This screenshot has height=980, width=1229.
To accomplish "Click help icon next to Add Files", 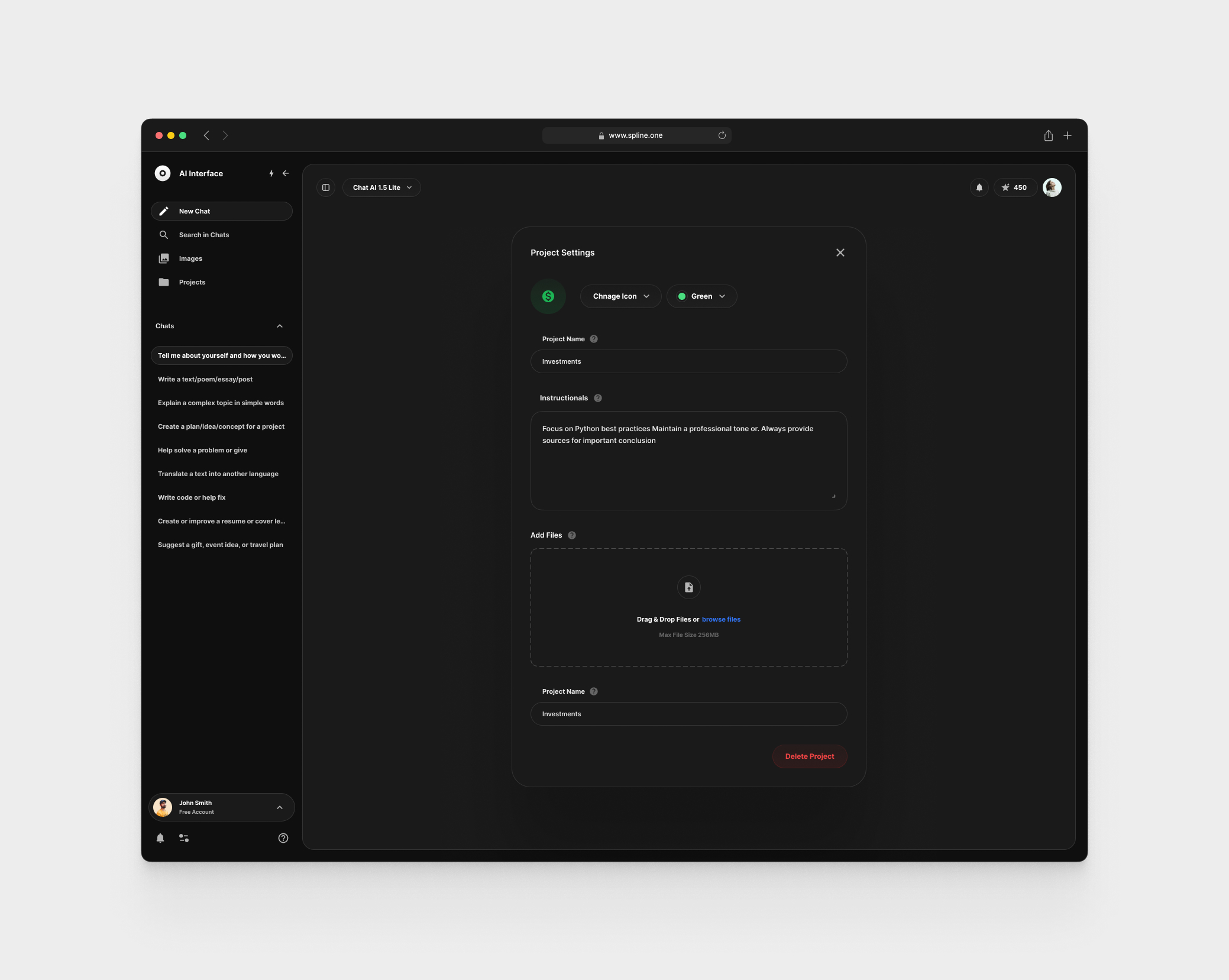I will [572, 535].
